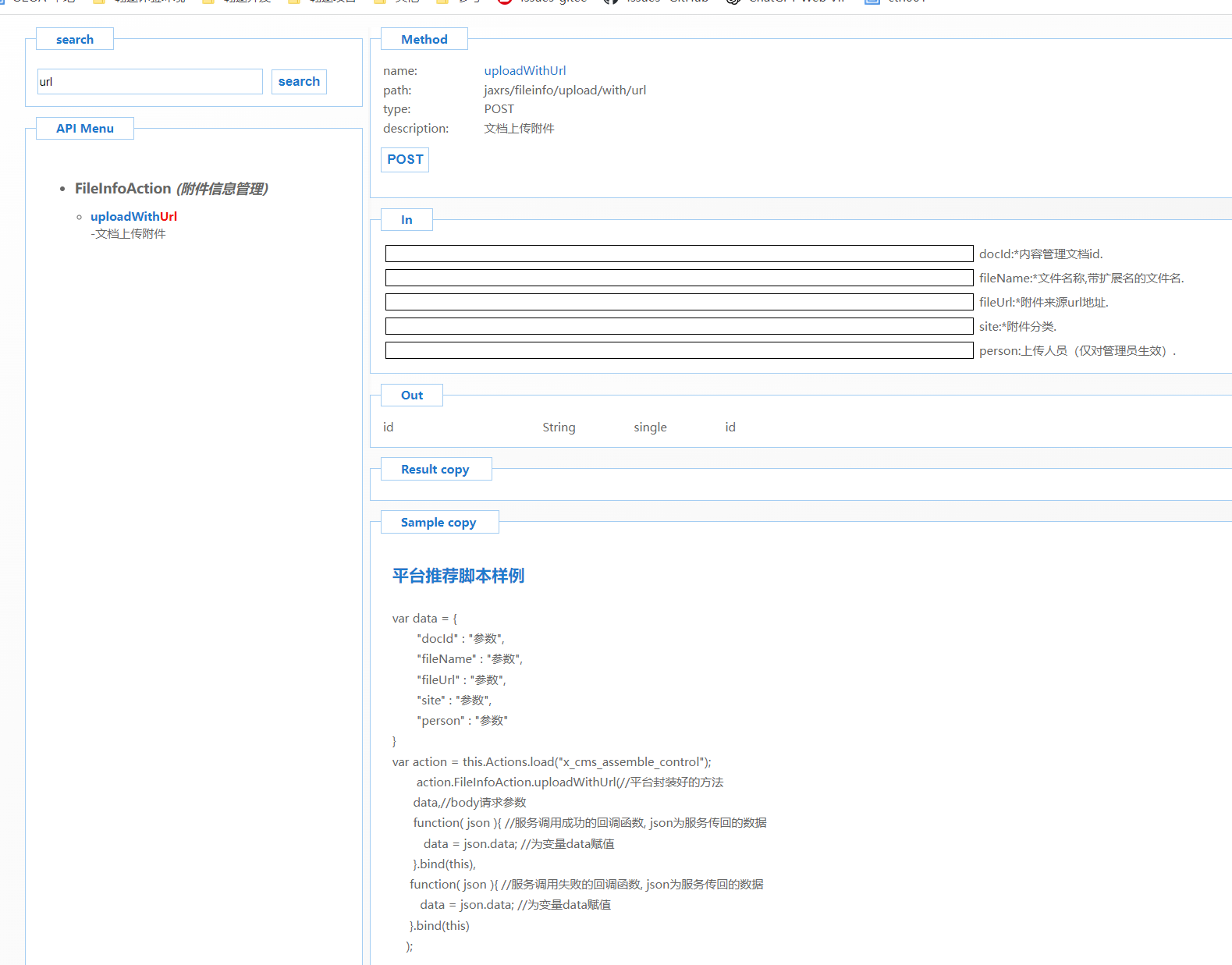Click the API Menu section header
Screen dimensions: 1232x965
(85, 129)
